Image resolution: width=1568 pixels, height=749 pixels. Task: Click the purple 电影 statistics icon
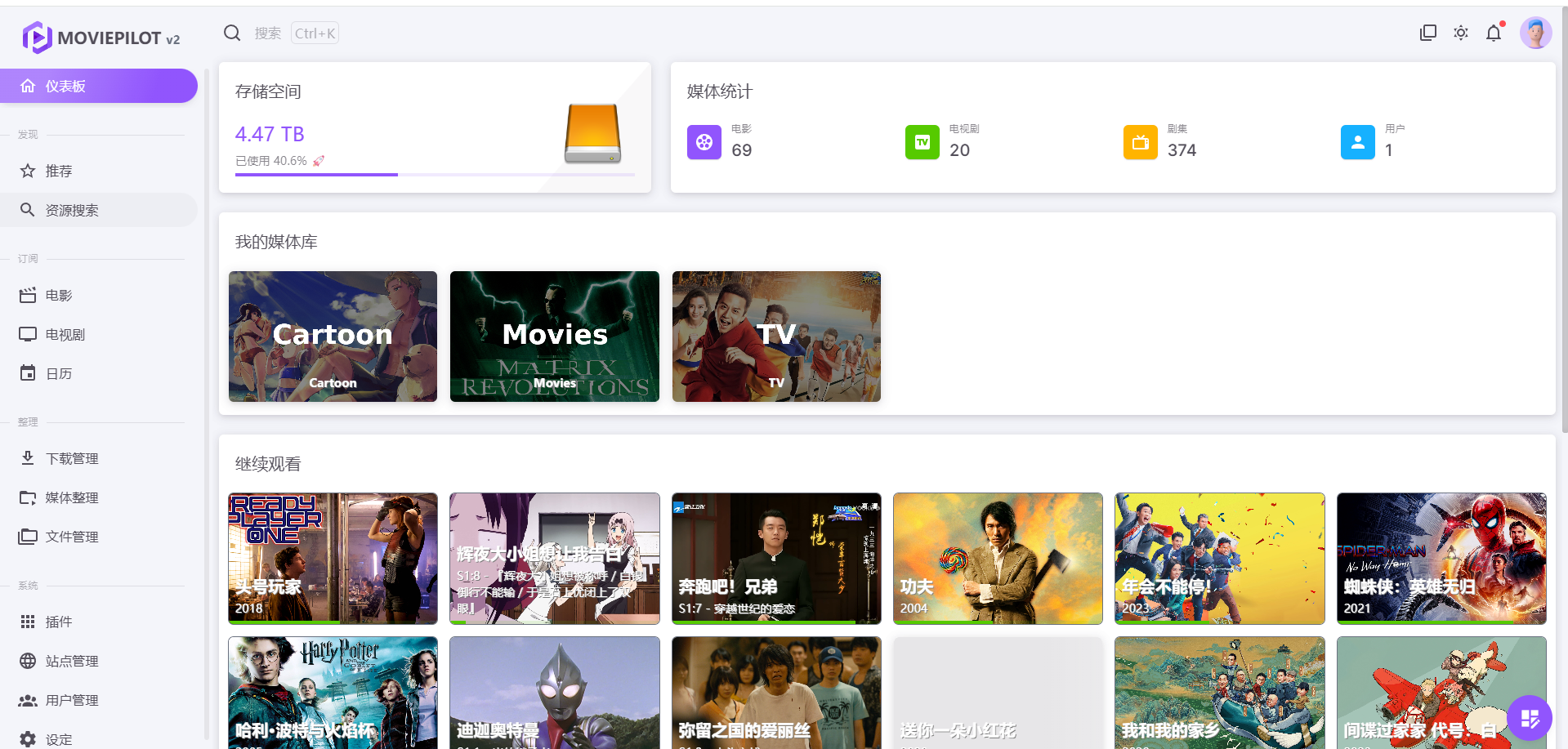click(x=704, y=142)
